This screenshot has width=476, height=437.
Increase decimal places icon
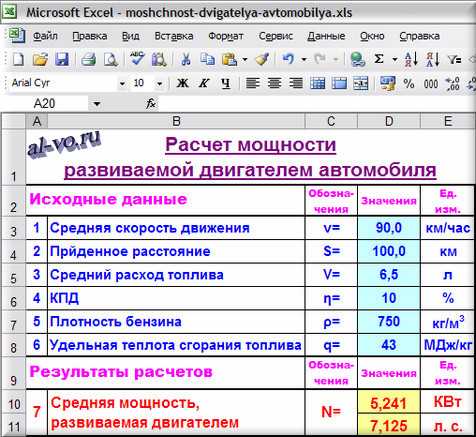pos(452,83)
